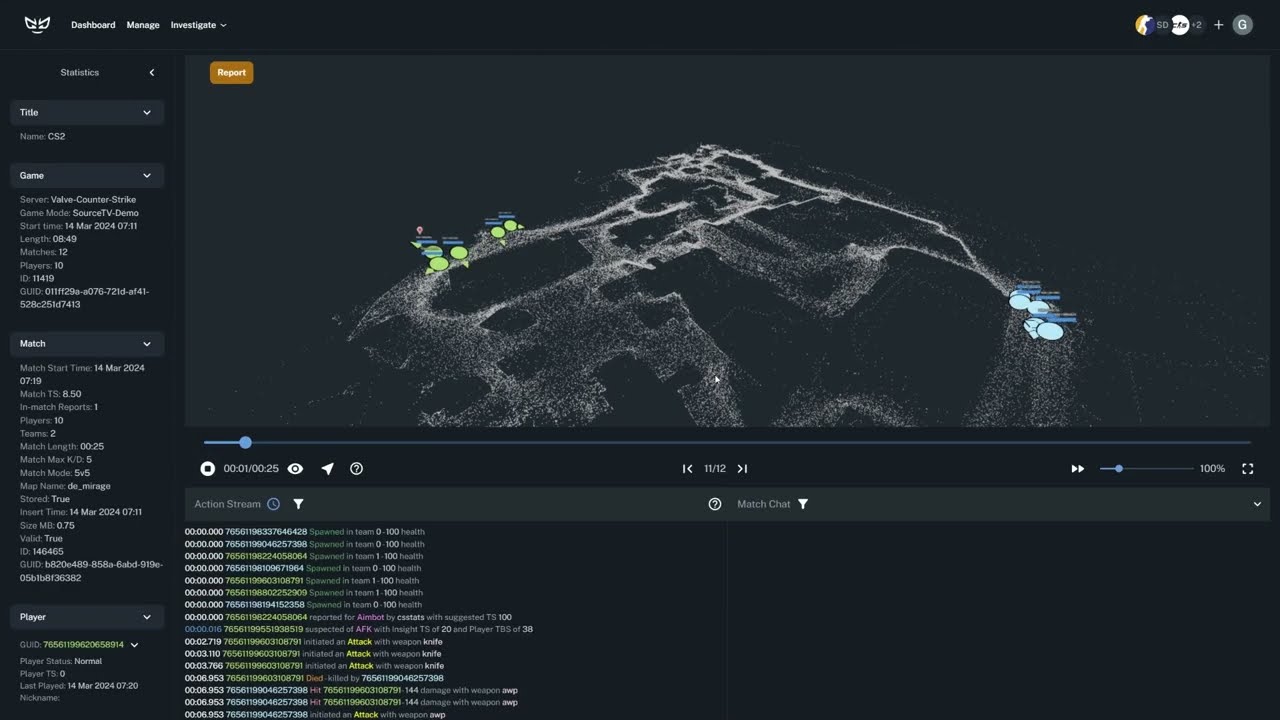
Task: Collapse the Title section
Action: [147, 112]
